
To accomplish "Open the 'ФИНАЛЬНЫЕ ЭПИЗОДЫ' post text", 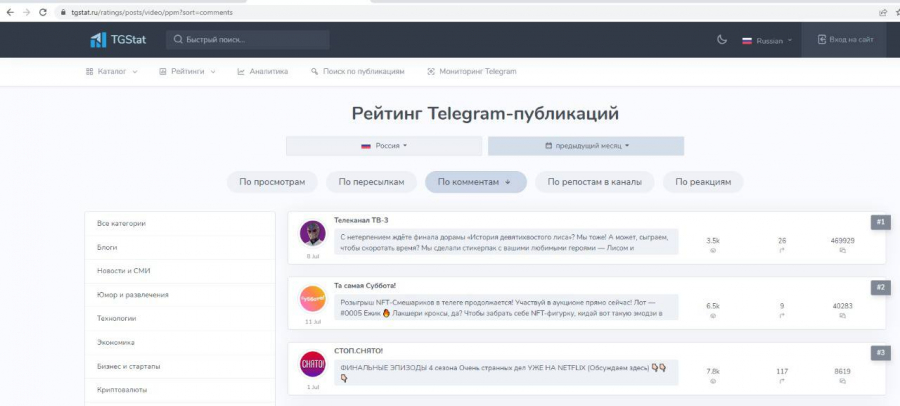I will click(506, 373).
